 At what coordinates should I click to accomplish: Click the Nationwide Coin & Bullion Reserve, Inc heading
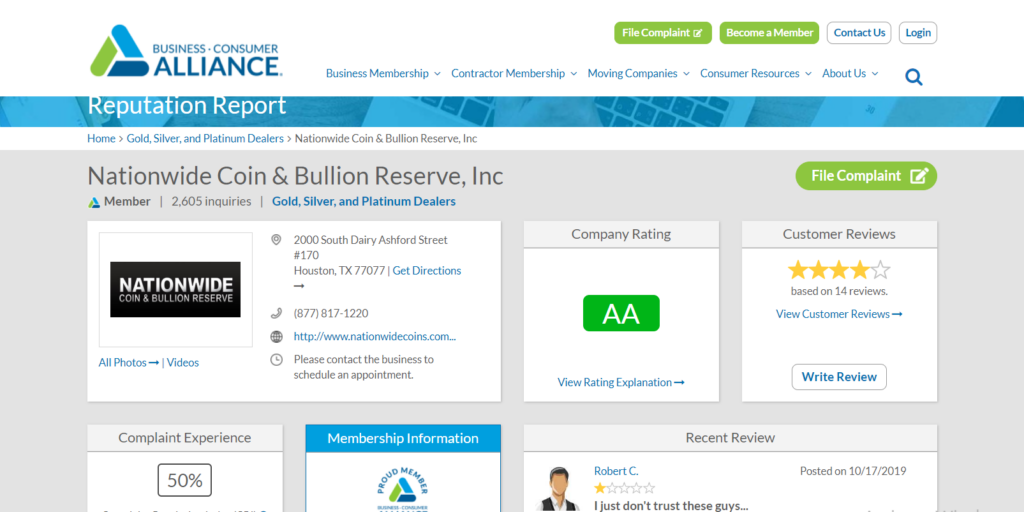point(295,176)
